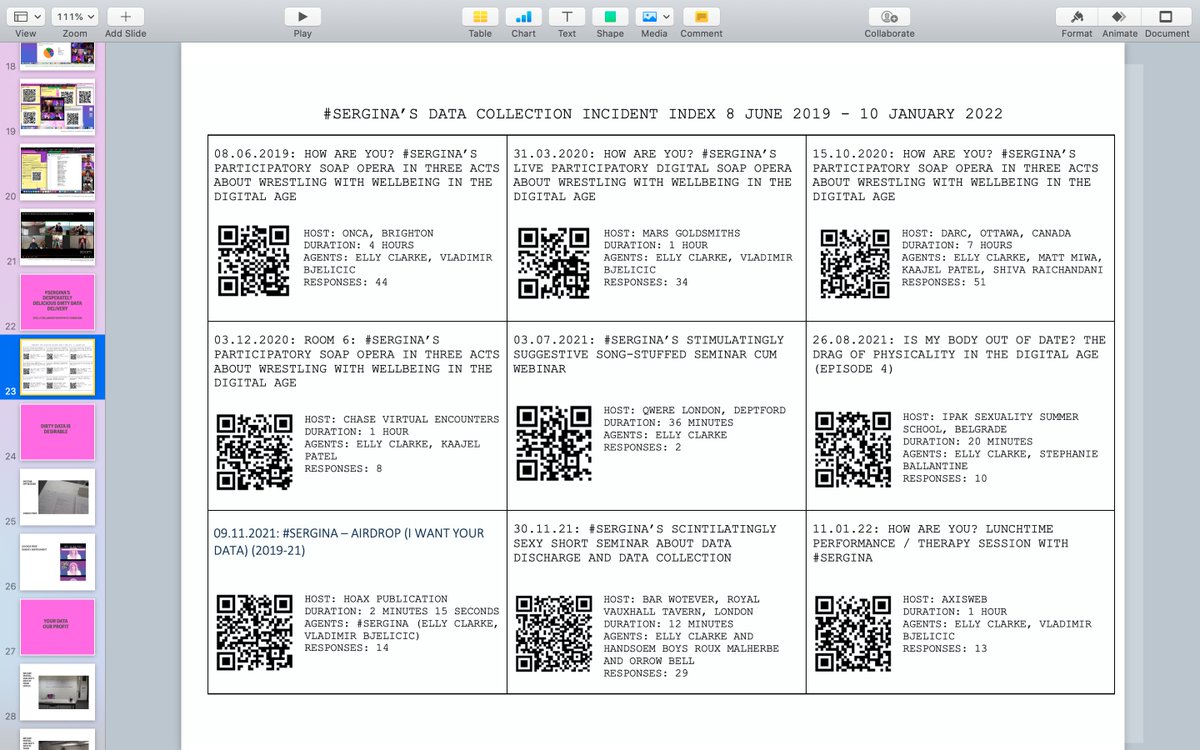This screenshot has width=1200, height=750.
Task: Open the Media dropdown
Action: 654,17
